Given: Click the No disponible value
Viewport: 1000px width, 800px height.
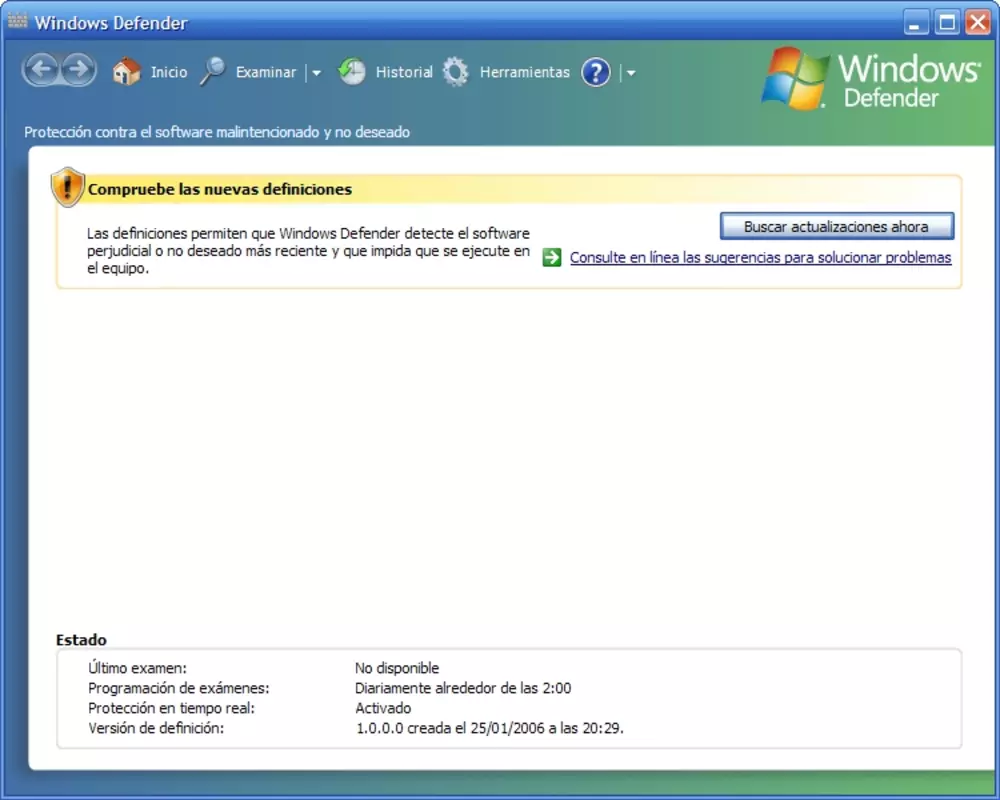Looking at the screenshot, I should (x=397, y=668).
